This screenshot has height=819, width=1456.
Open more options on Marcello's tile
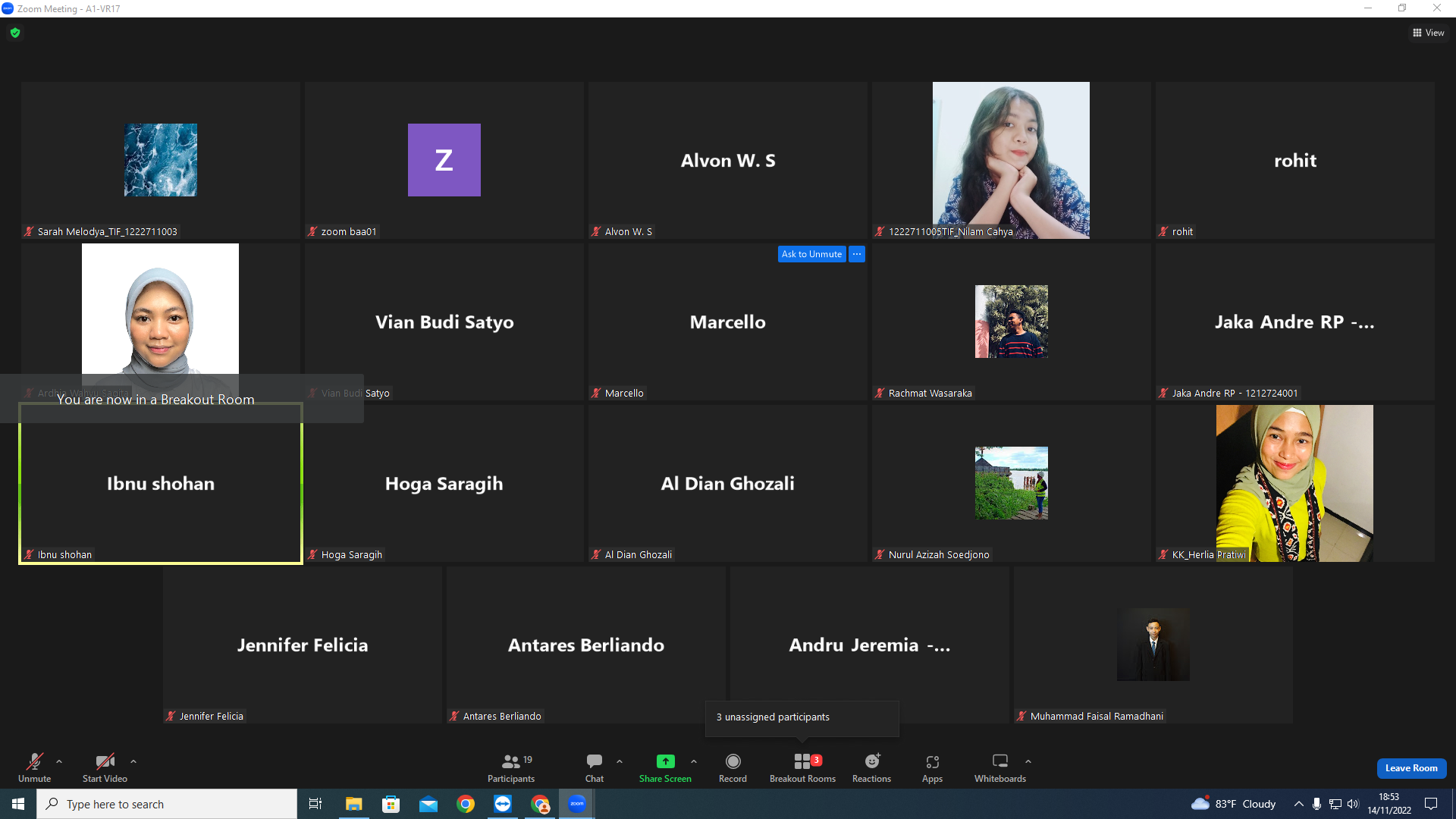coord(857,254)
